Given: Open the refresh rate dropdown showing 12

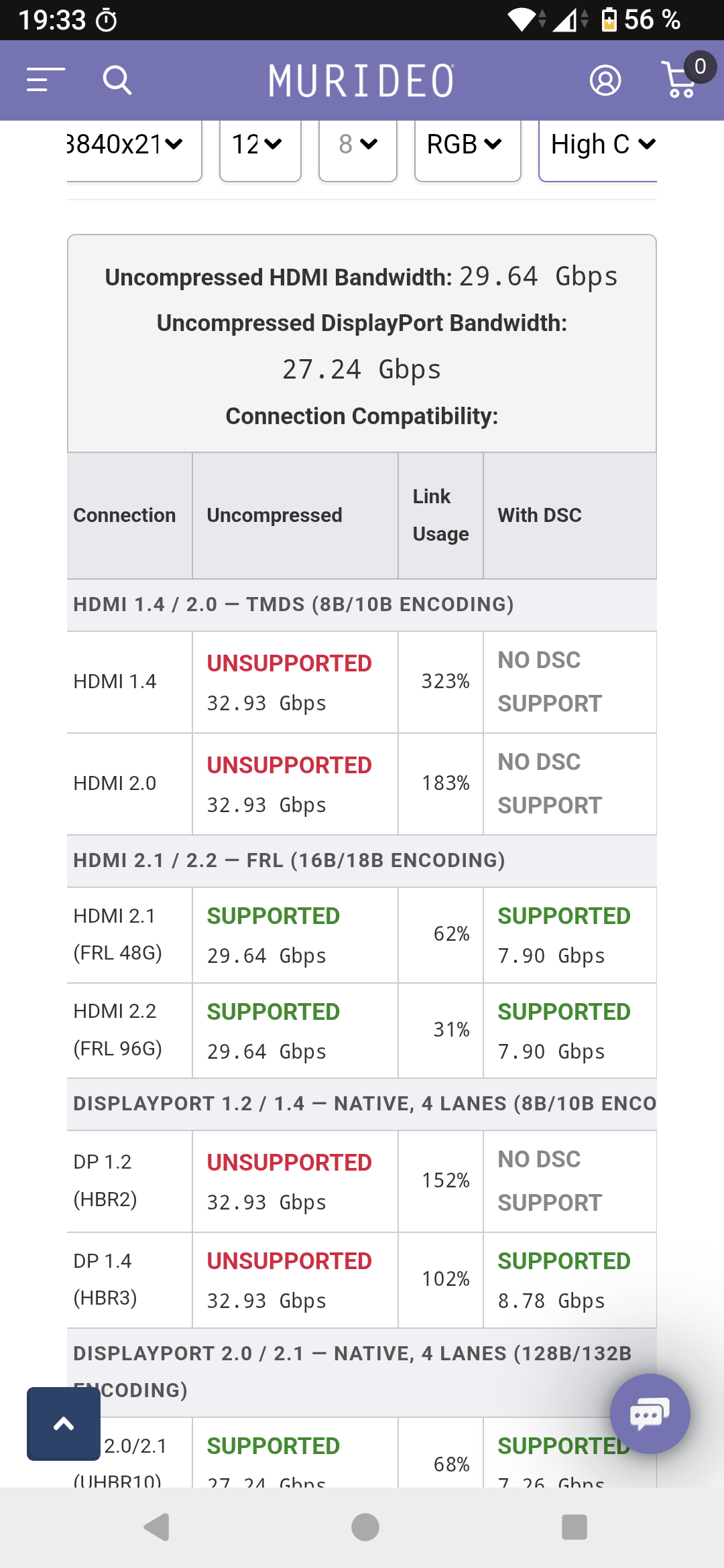Looking at the screenshot, I should (x=260, y=149).
